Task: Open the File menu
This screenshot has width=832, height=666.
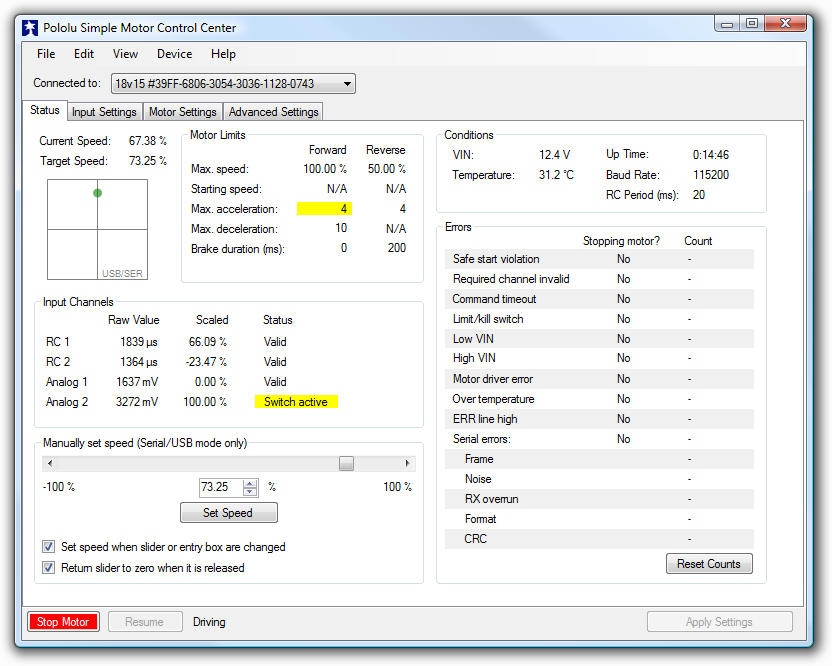Action: tap(46, 54)
